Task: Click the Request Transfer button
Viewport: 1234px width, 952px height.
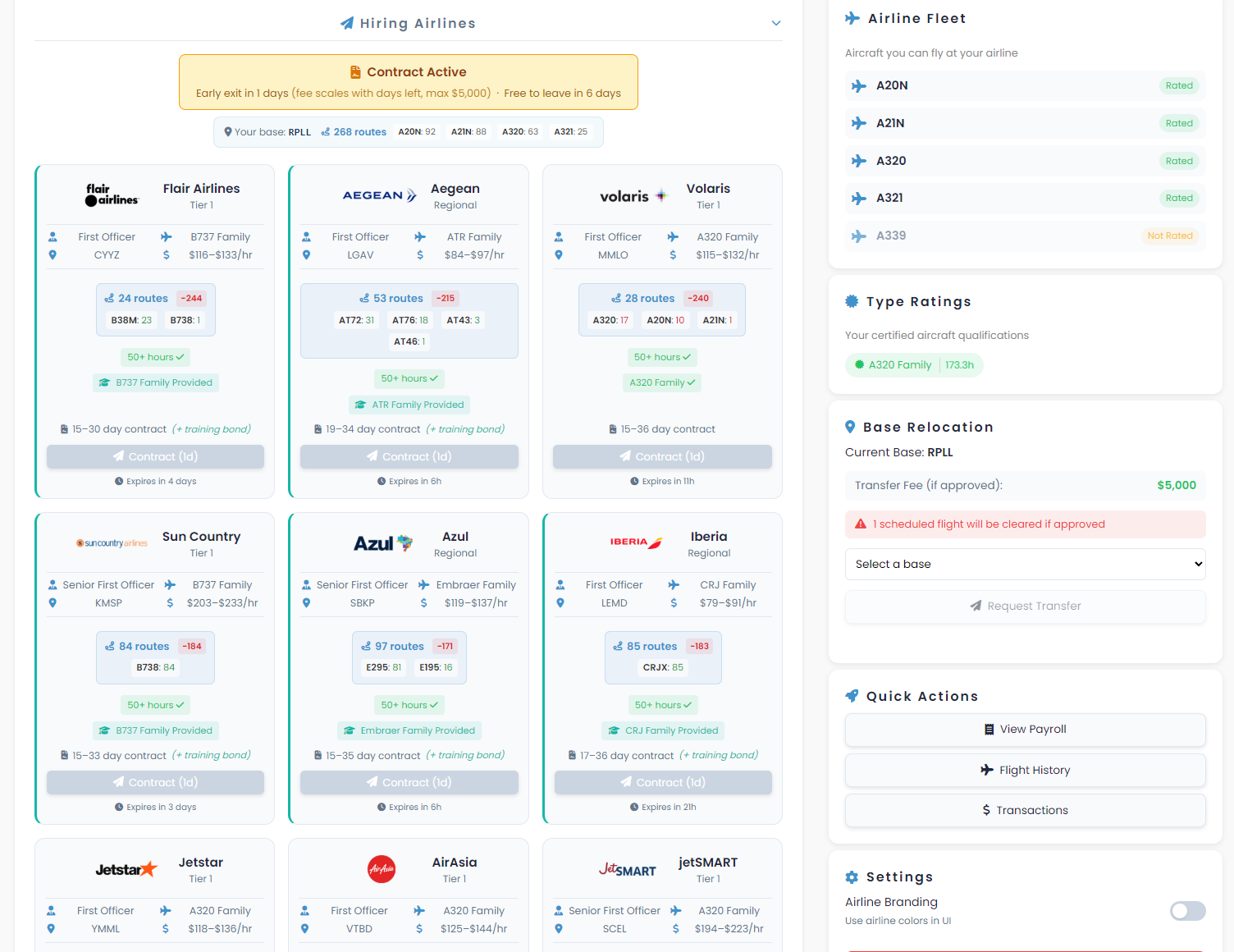Action: point(1026,606)
